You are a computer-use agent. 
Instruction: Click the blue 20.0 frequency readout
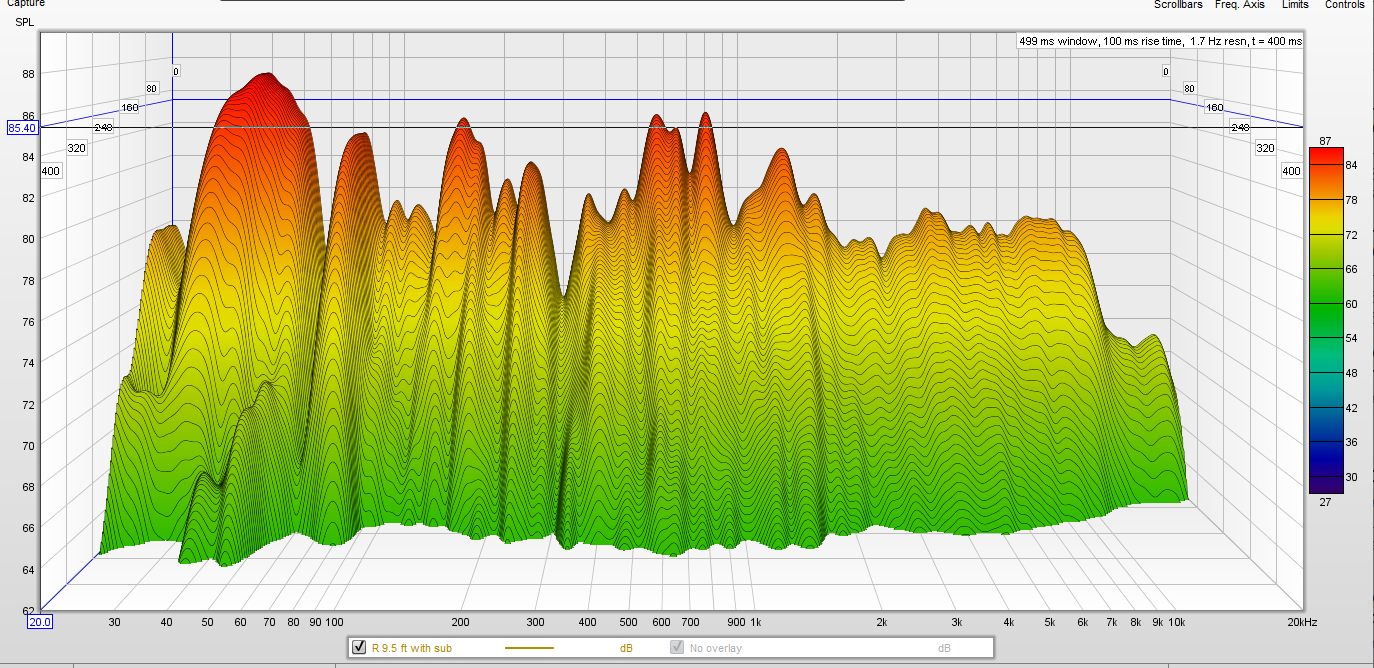point(39,621)
